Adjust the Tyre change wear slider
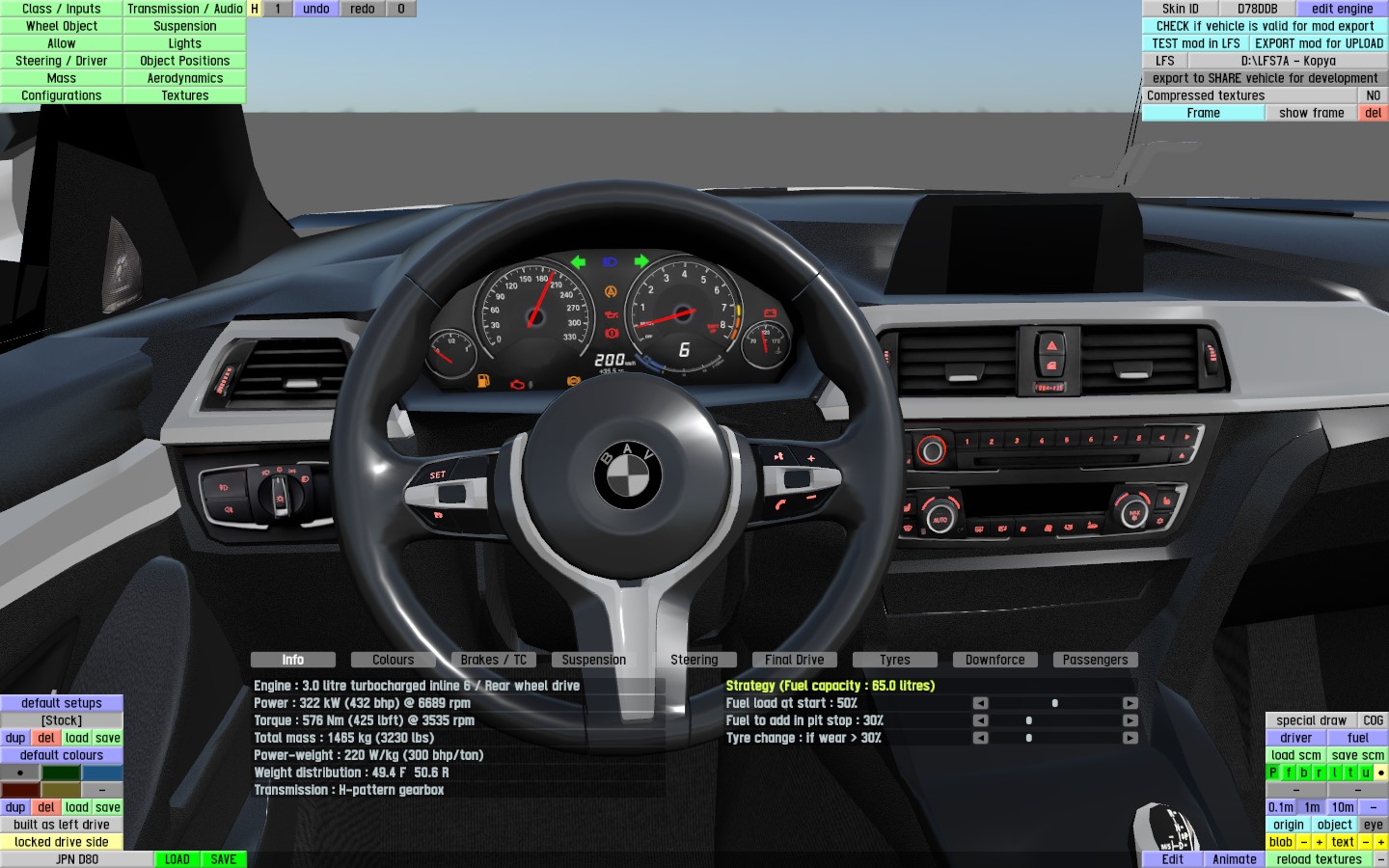Viewport: 1389px width, 868px height. [1055, 738]
